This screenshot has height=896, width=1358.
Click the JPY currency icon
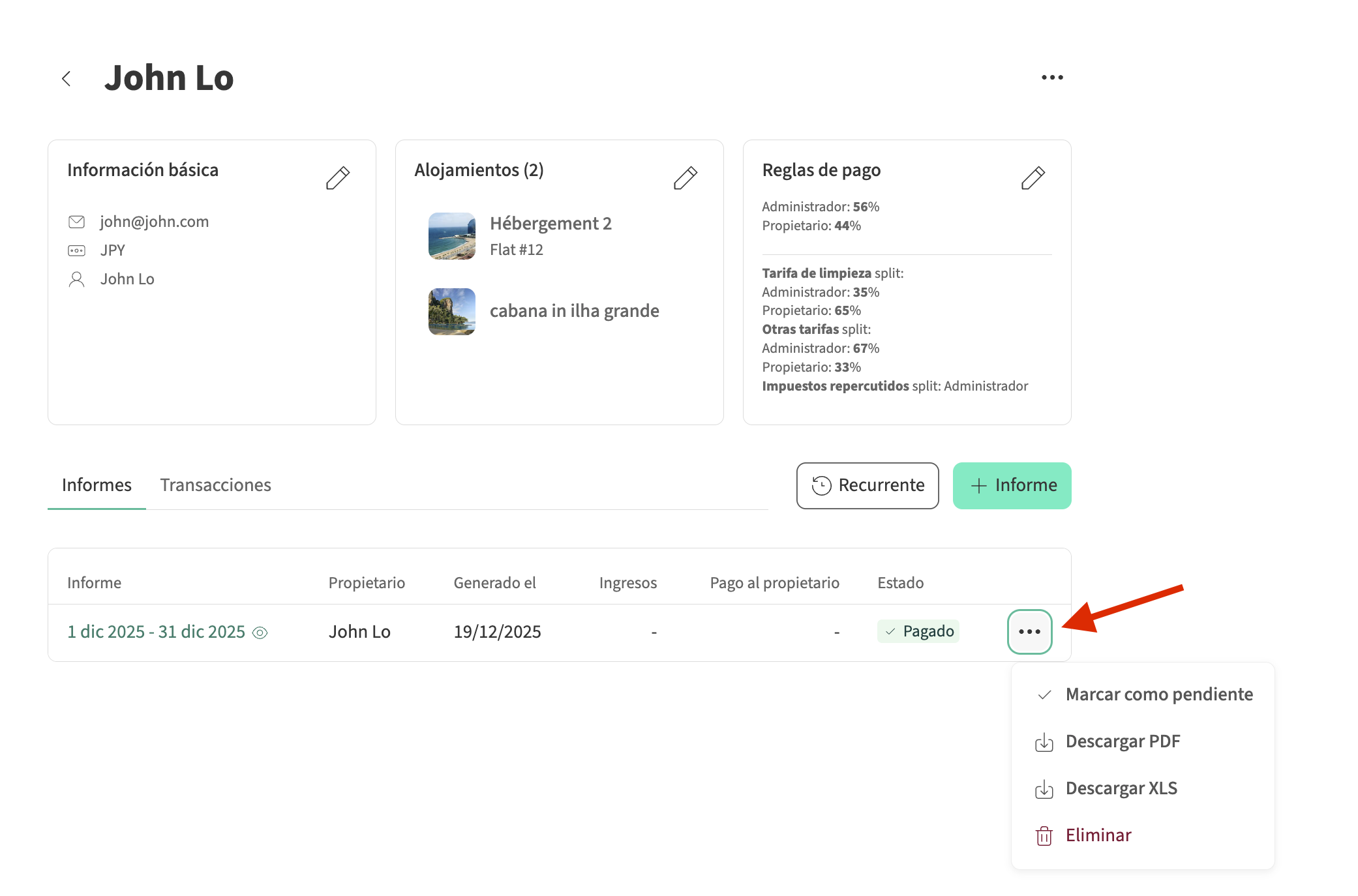tap(76, 250)
